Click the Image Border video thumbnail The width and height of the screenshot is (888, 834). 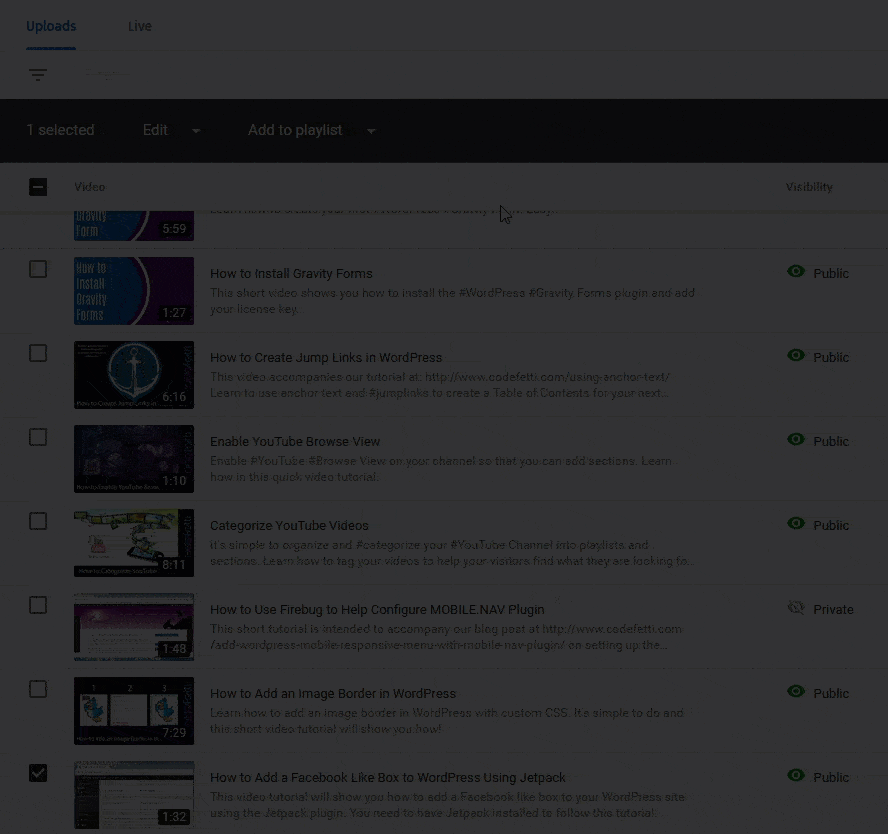[x=134, y=711]
